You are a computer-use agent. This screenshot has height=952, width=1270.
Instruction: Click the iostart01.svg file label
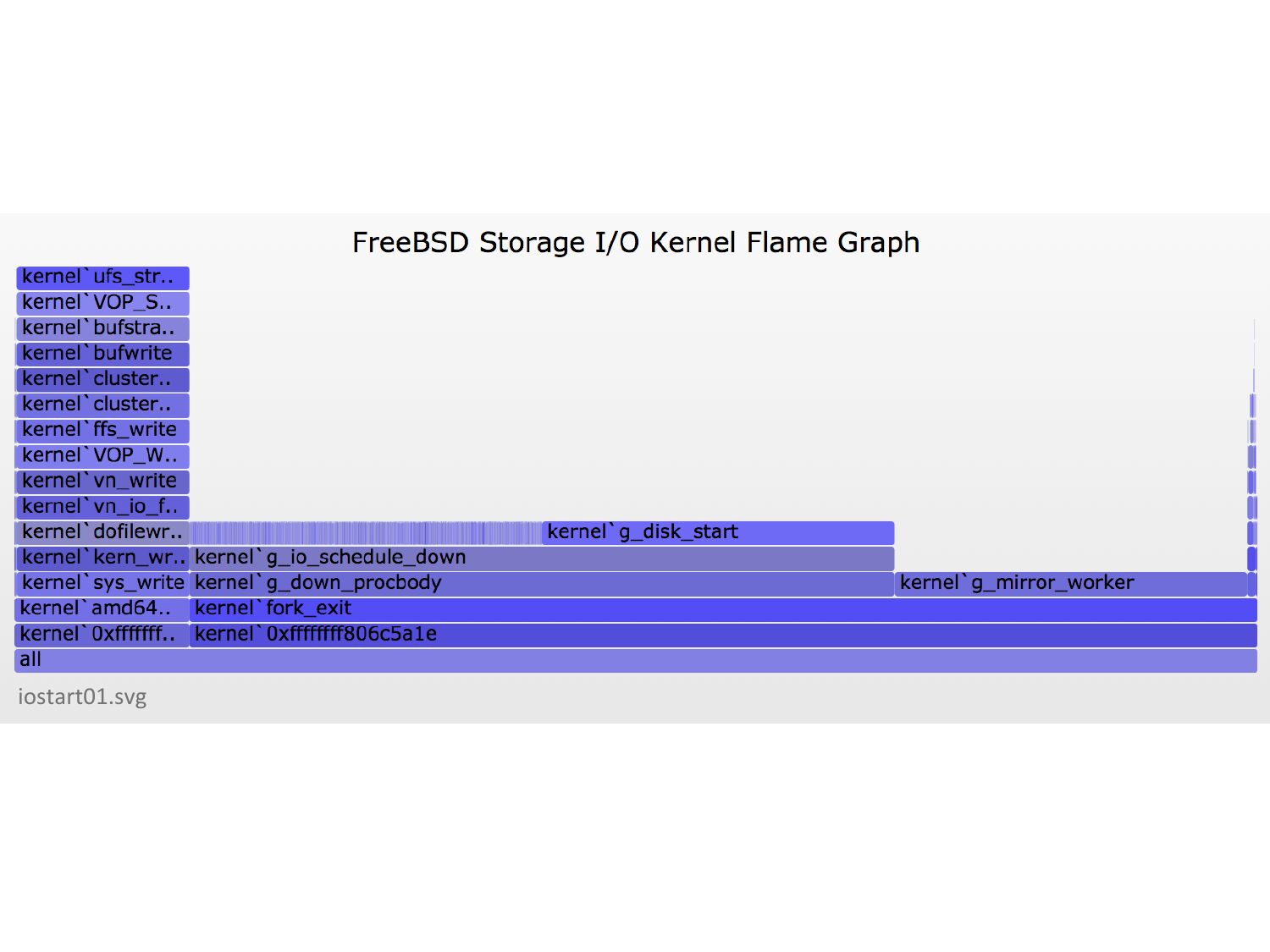click(82, 696)
